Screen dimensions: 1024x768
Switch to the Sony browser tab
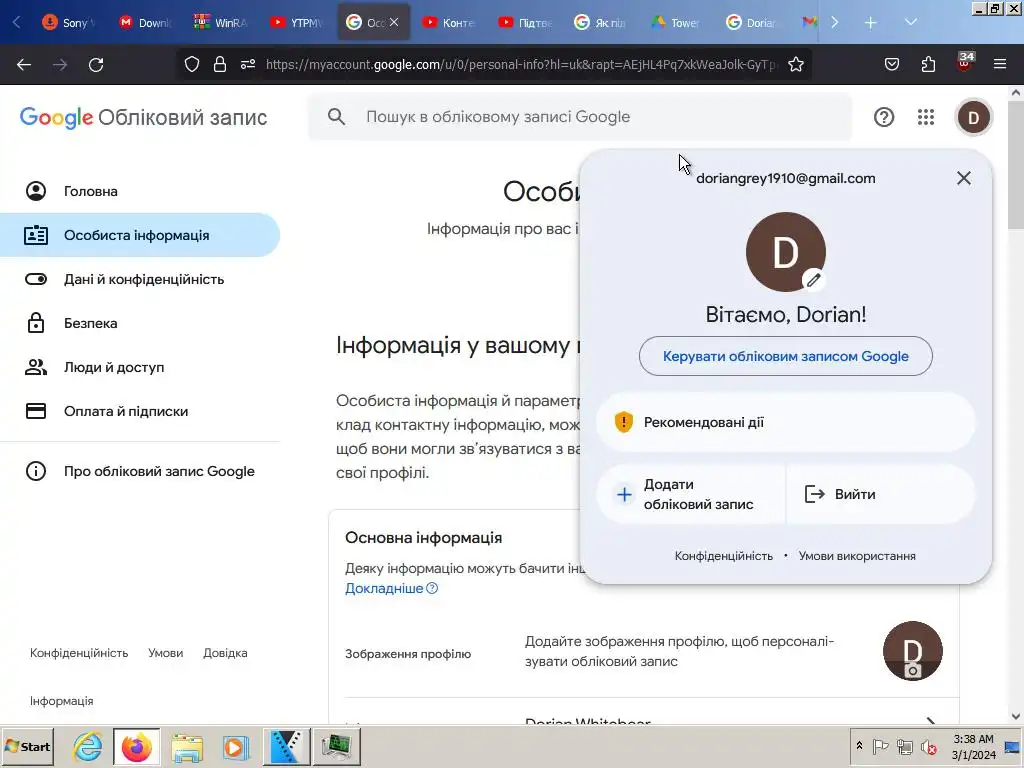(69, 23)
